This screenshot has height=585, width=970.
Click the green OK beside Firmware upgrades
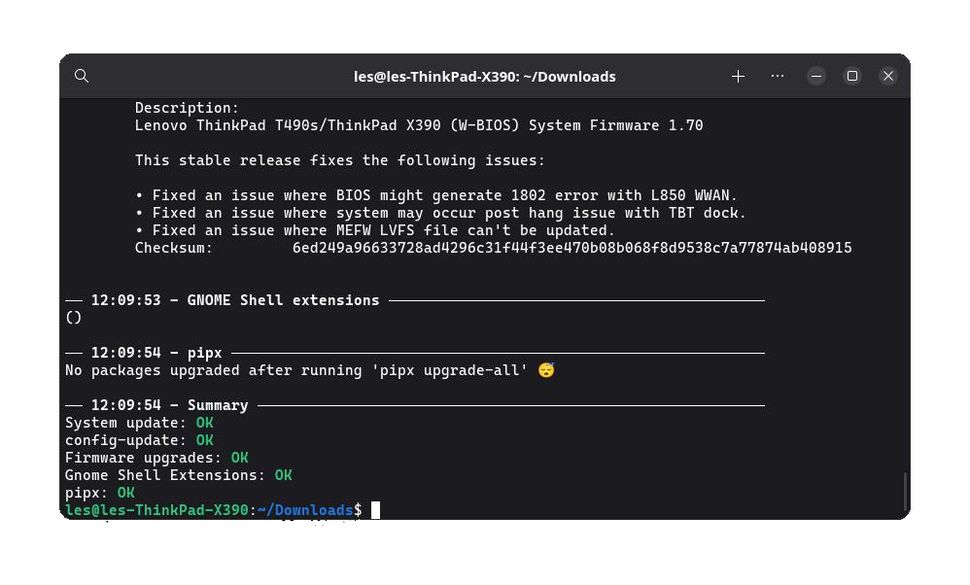(238, 457)
